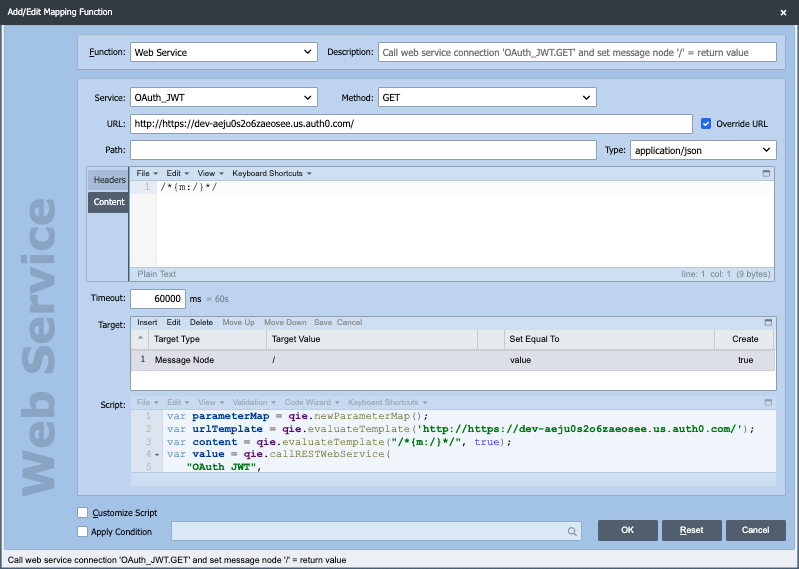Click the Plain Text mode label

[156, 274]
